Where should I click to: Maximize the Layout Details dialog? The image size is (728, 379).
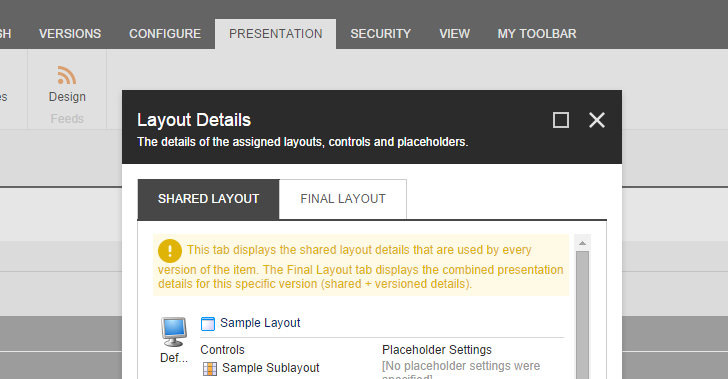[x=561, y=120]
